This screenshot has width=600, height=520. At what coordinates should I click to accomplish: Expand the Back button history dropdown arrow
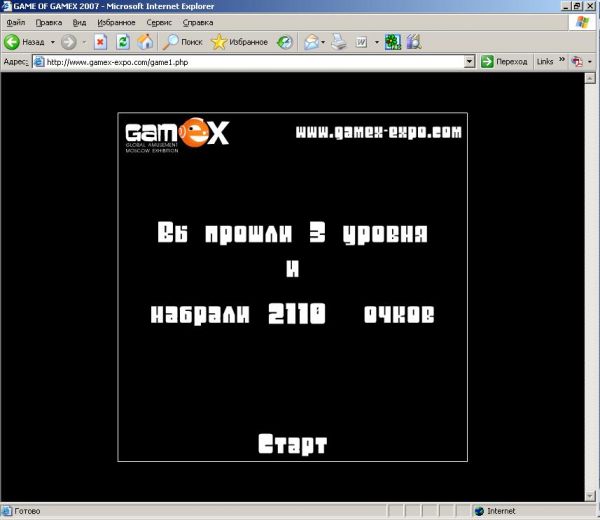[52, 42]
